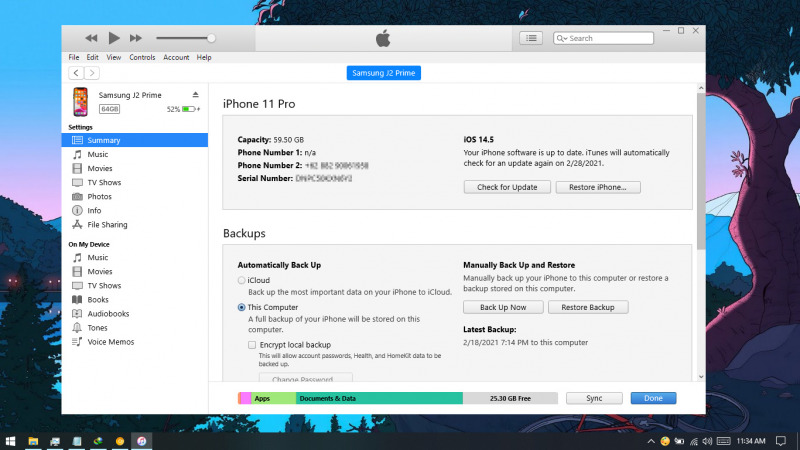
Task: Open the Controls menu
Action: pyautogui.click(x=142, y=58)
